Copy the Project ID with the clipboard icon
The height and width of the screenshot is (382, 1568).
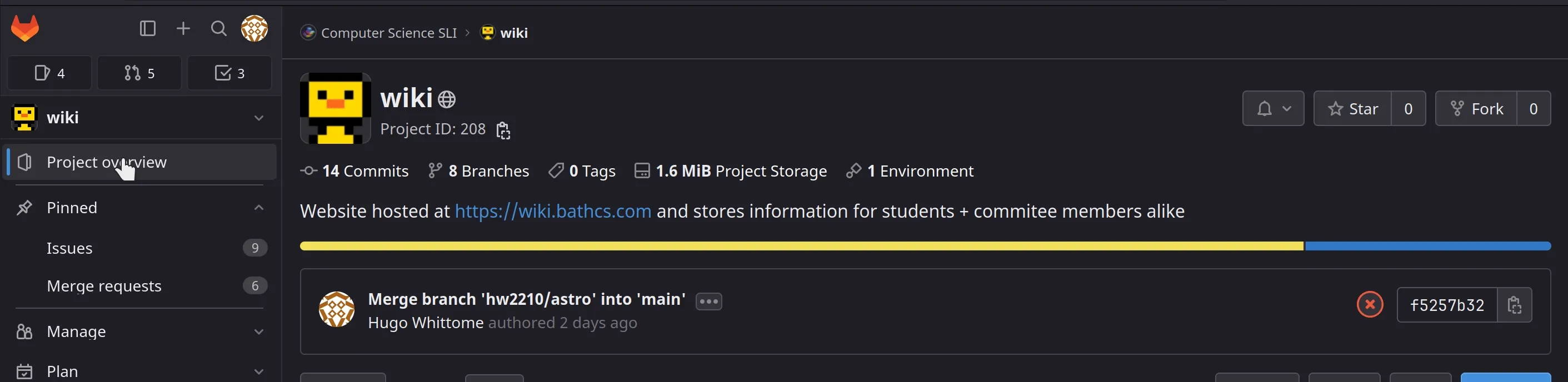503,129
